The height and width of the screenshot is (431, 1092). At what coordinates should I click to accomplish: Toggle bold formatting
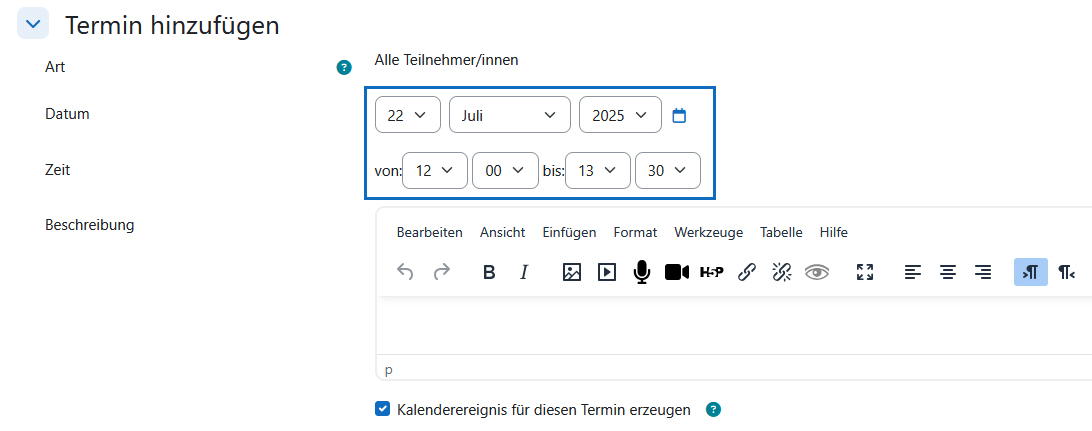[x=489, y=272]
